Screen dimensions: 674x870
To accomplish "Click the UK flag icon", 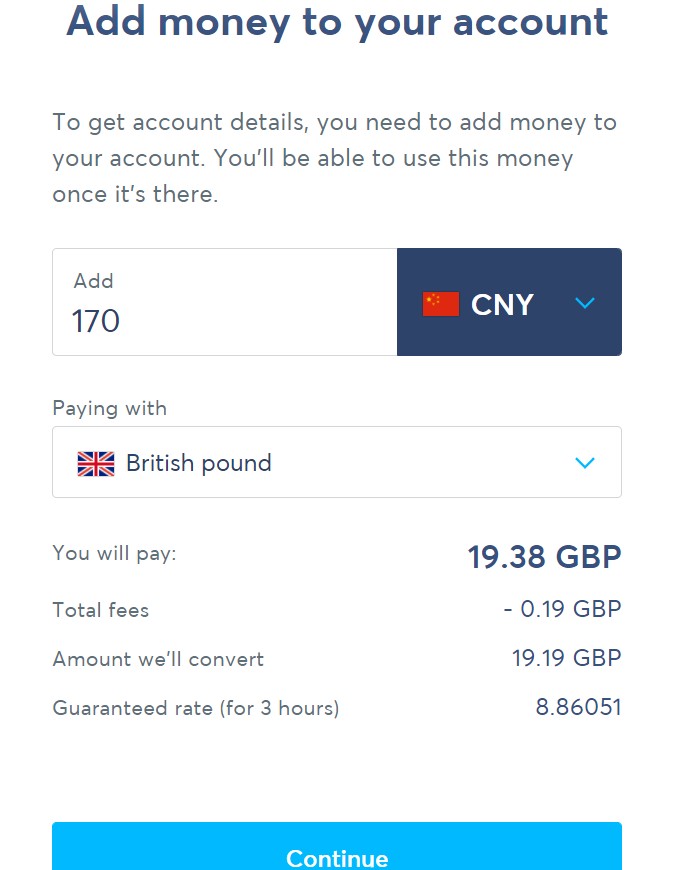I will [x=96, y=463].
